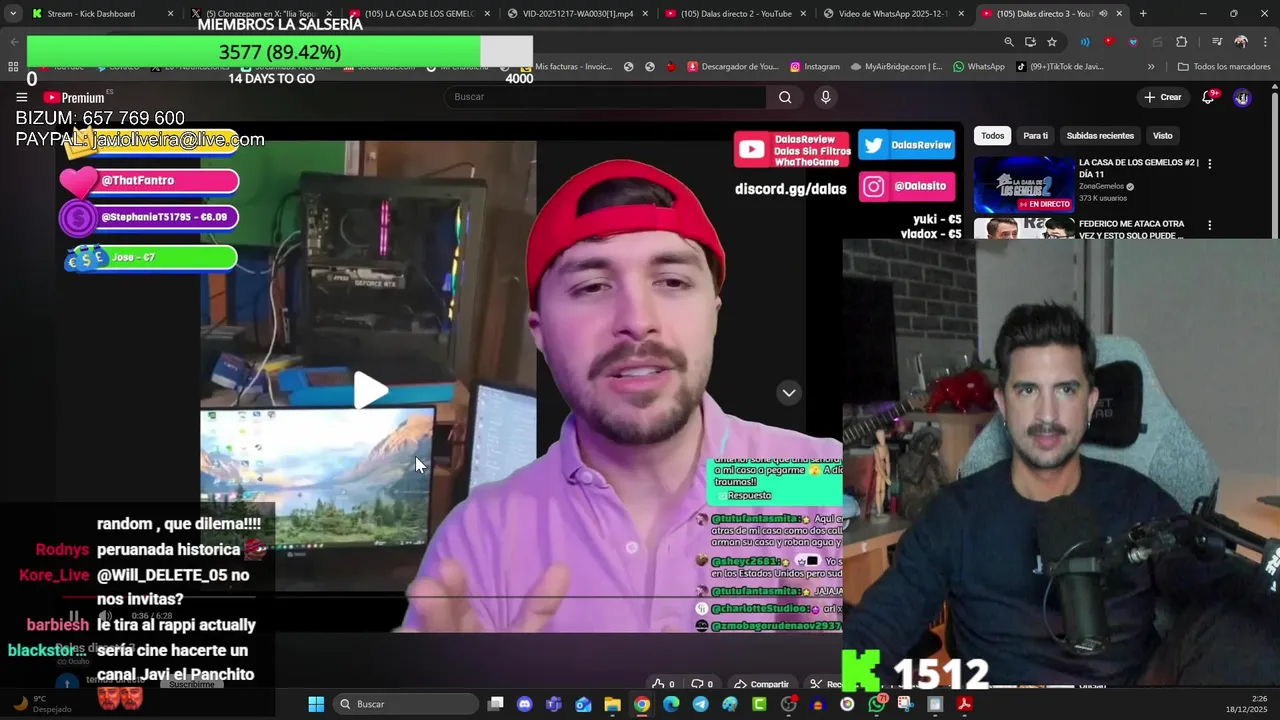Screen dimensions: 1280x720
Task: Open Discord from the taskbar
Action: 524,704
